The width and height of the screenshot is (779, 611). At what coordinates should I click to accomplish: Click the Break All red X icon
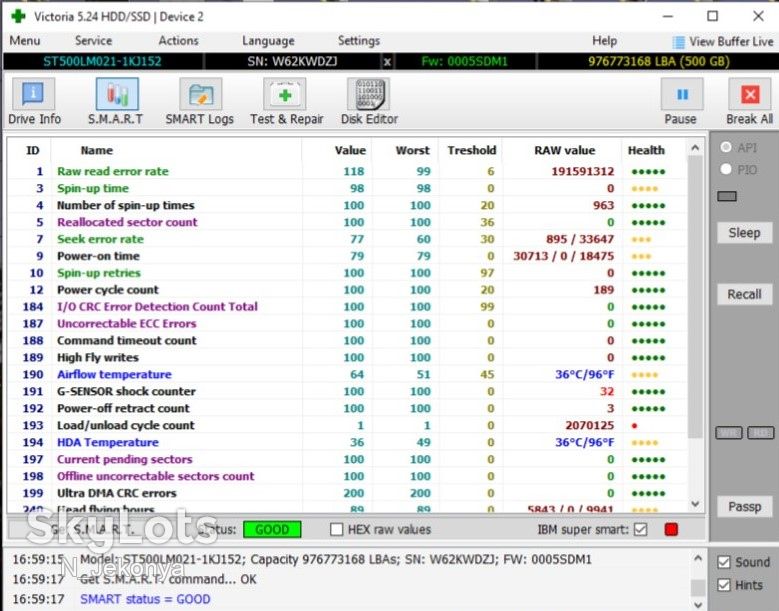[750, 94]
